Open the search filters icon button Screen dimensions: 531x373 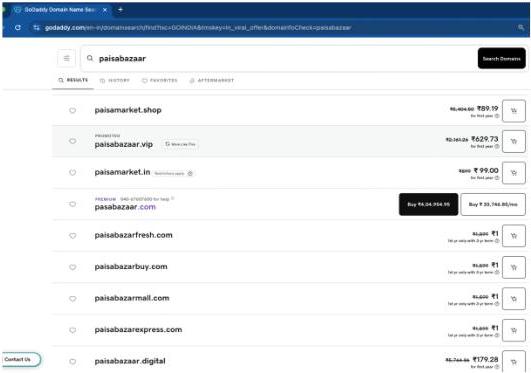coord(66,58)
